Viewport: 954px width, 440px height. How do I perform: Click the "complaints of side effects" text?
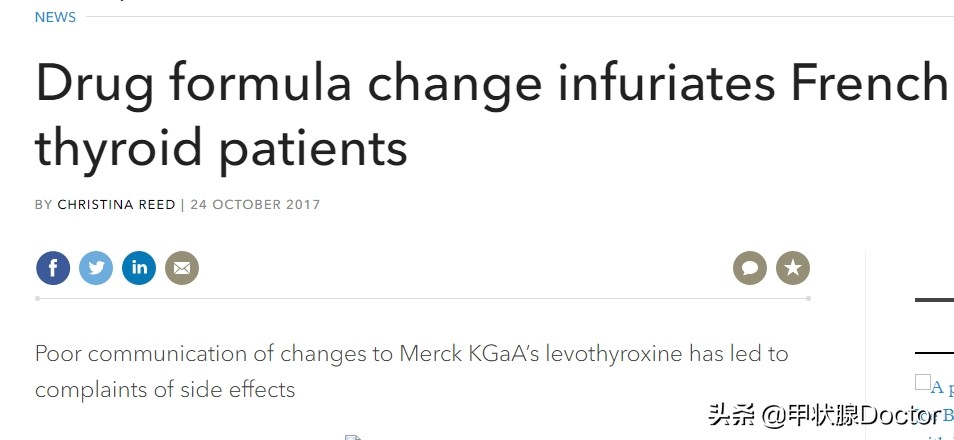point(165,389)
